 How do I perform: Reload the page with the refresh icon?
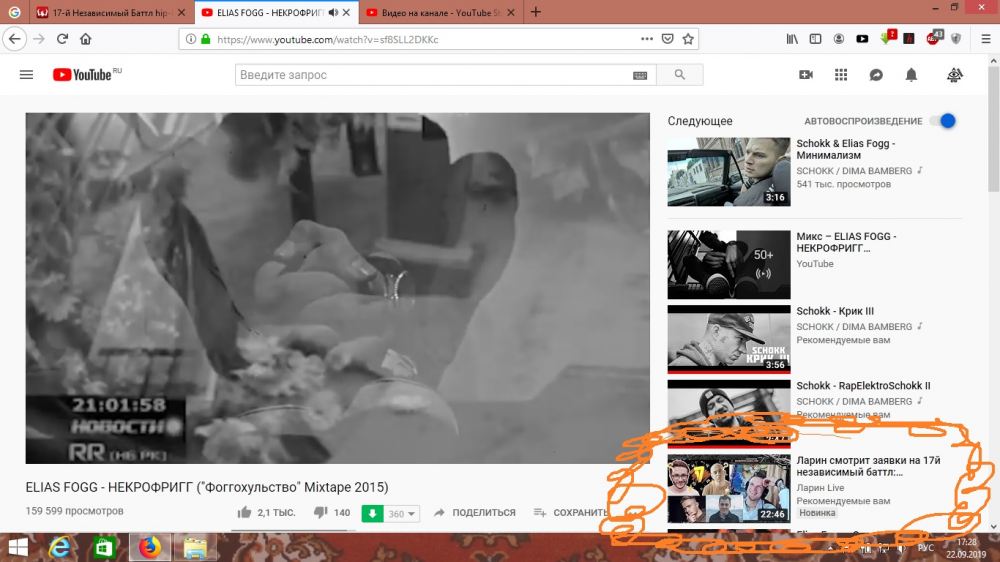[62, 39]
